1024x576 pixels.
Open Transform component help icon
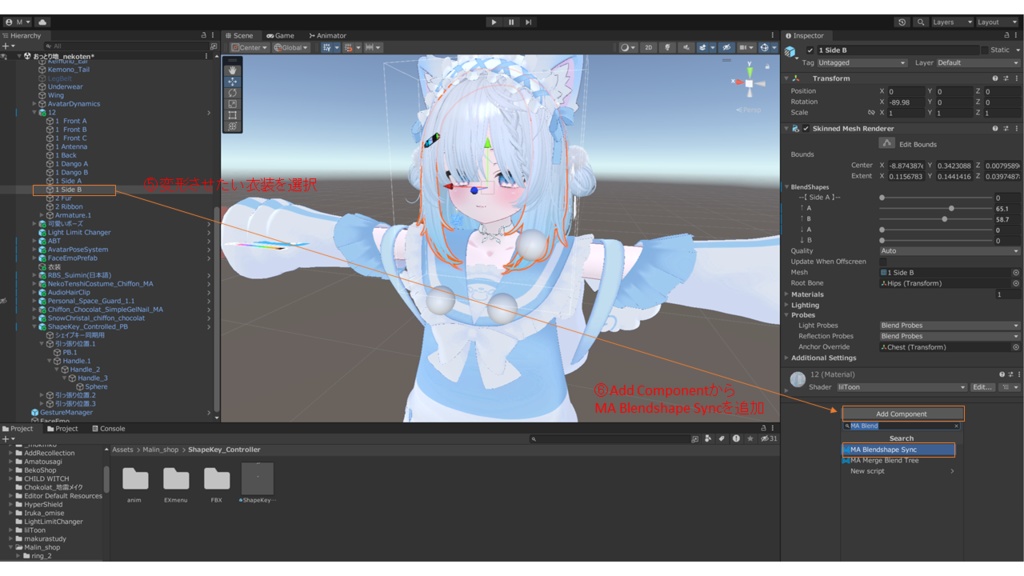(995, 78)
